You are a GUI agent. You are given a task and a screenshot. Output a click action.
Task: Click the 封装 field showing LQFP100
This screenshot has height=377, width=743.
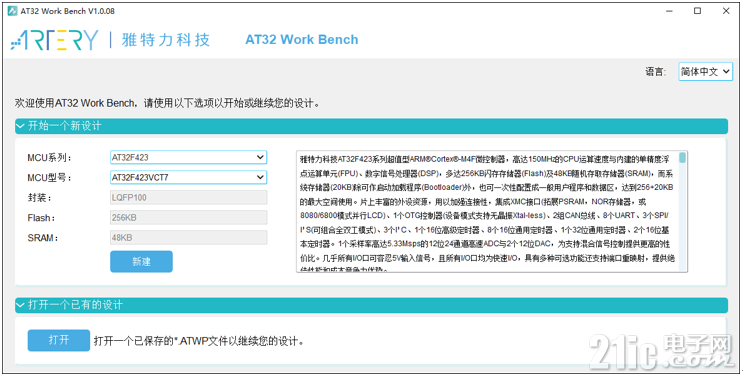point(189,197)
